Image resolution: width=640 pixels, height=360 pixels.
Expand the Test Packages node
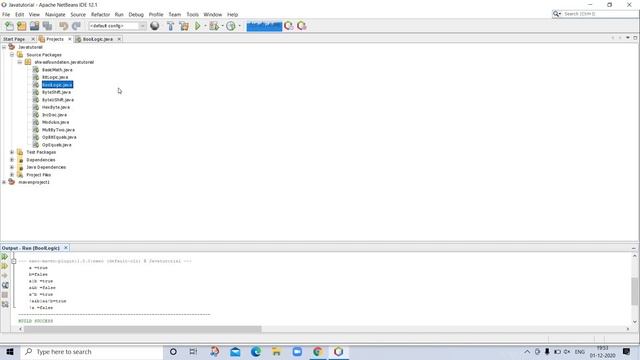click(x=12, y=152)
